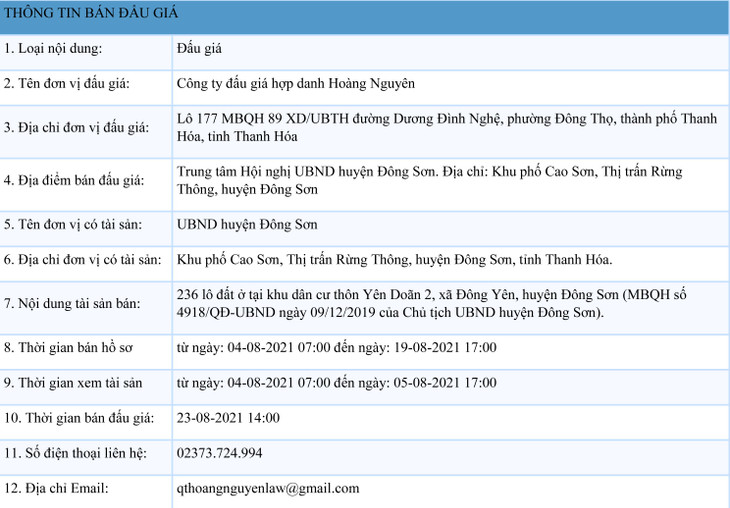Screen dimensions: 730x508
Task: Select company name 'Công ty đấu giá hợp danh Hoàng Nguyên'
Action: (295, 84)
